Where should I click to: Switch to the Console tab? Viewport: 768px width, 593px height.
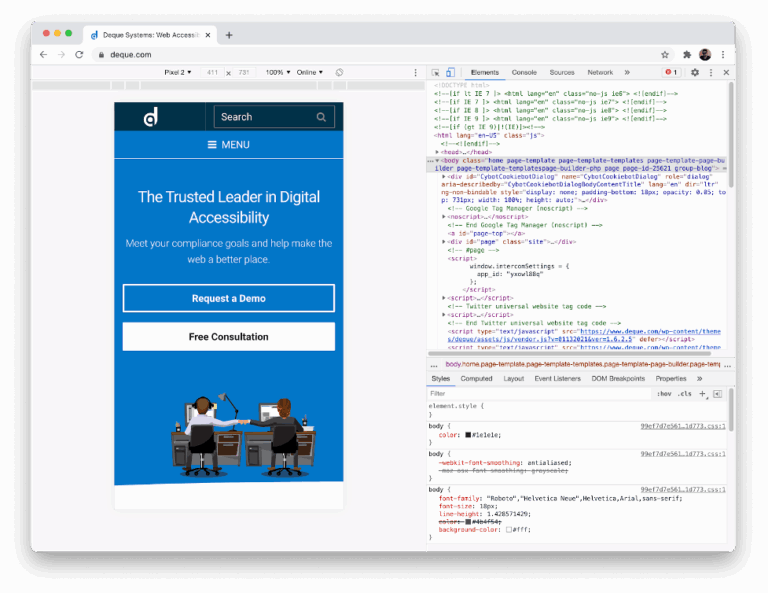point(524,72)
